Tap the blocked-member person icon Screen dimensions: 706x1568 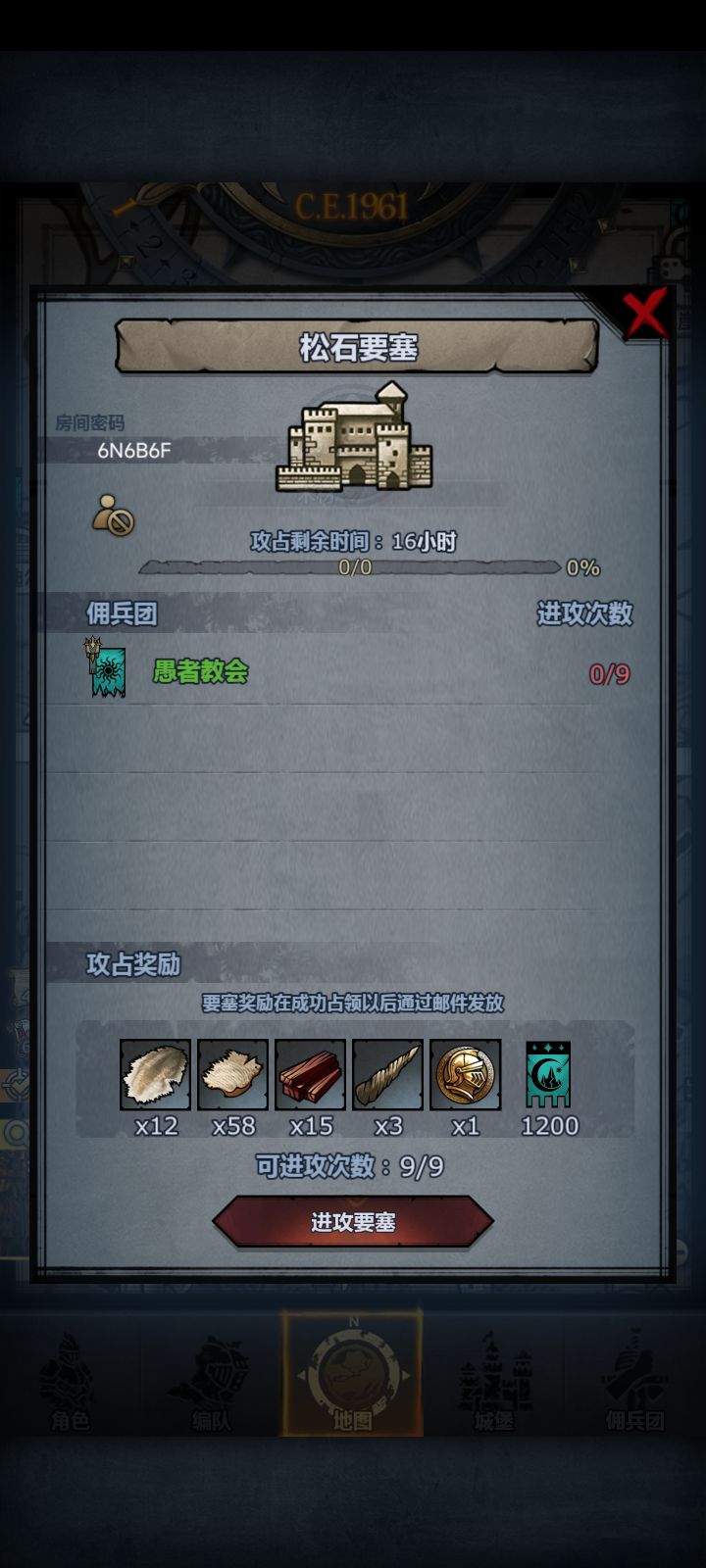[x=113, y=514]
